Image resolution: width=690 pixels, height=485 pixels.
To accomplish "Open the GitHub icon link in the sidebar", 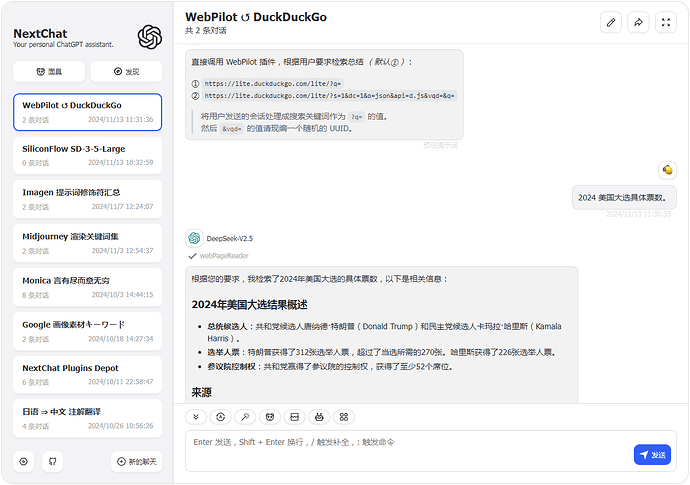I will pos(52,462).
